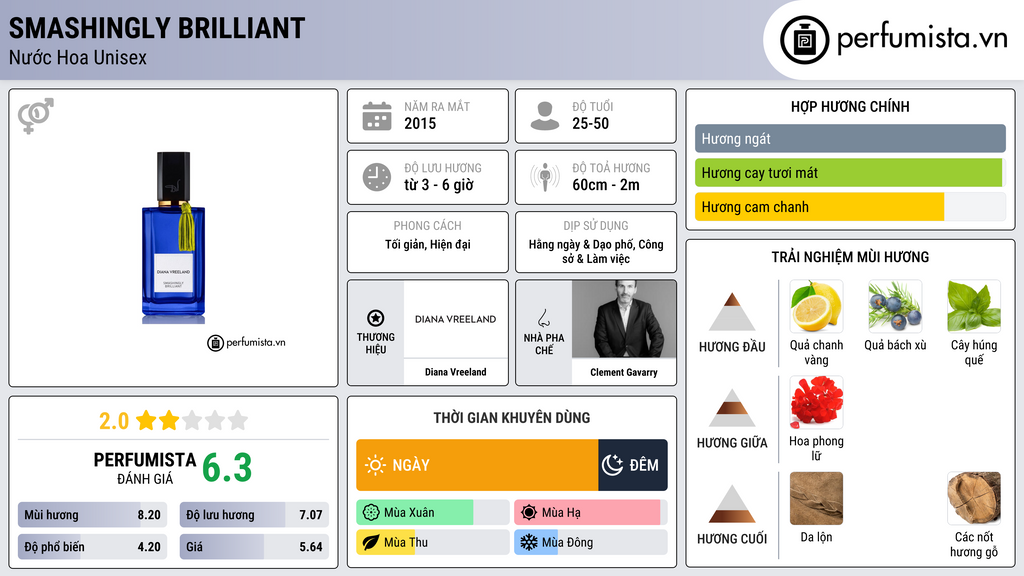Viewport: 1024px width, 576px height.
Task: Click the first gold rating star
Action: (146, 420)
